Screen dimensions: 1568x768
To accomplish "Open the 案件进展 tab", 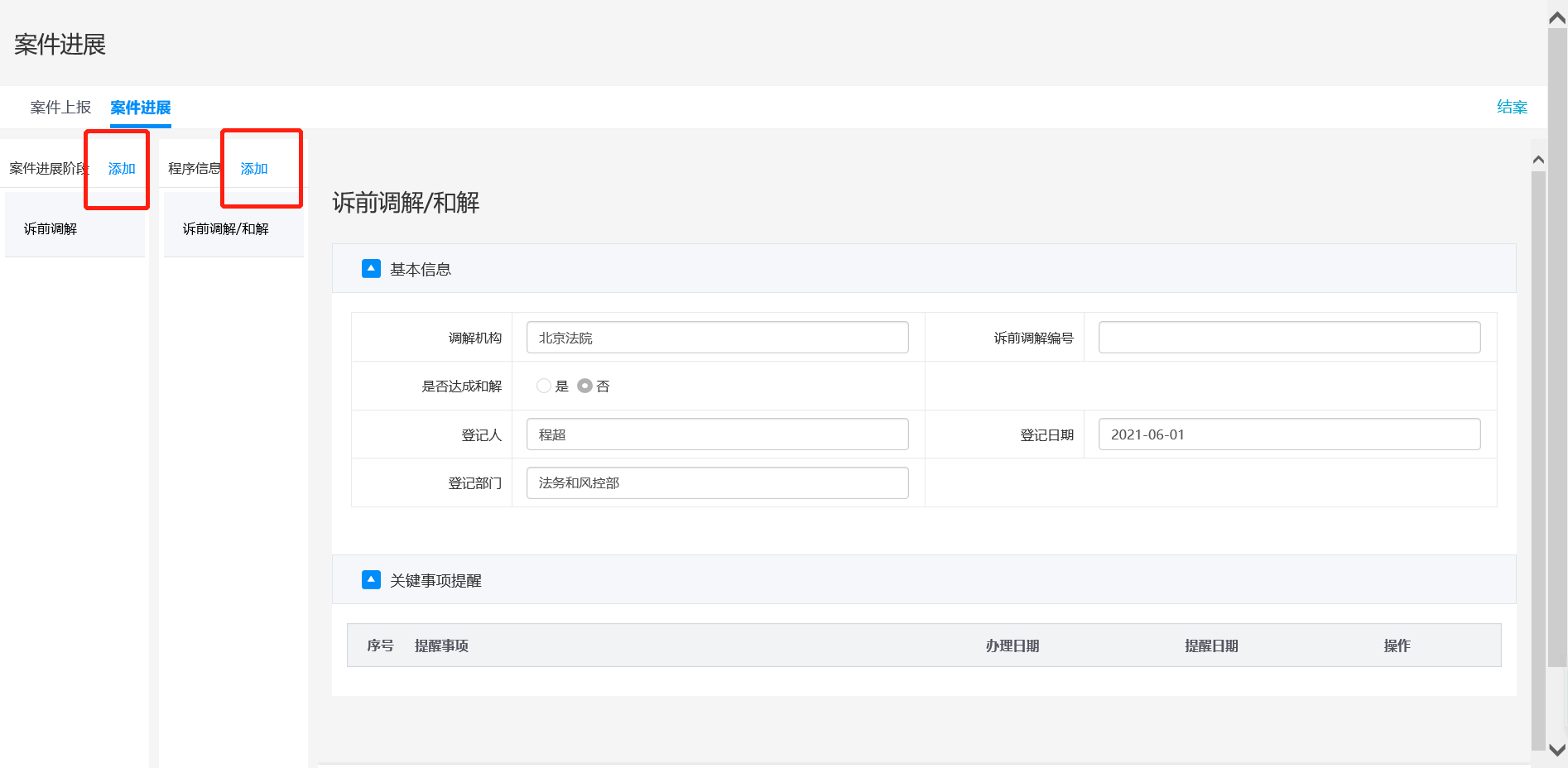I will (x=140, y=108).
